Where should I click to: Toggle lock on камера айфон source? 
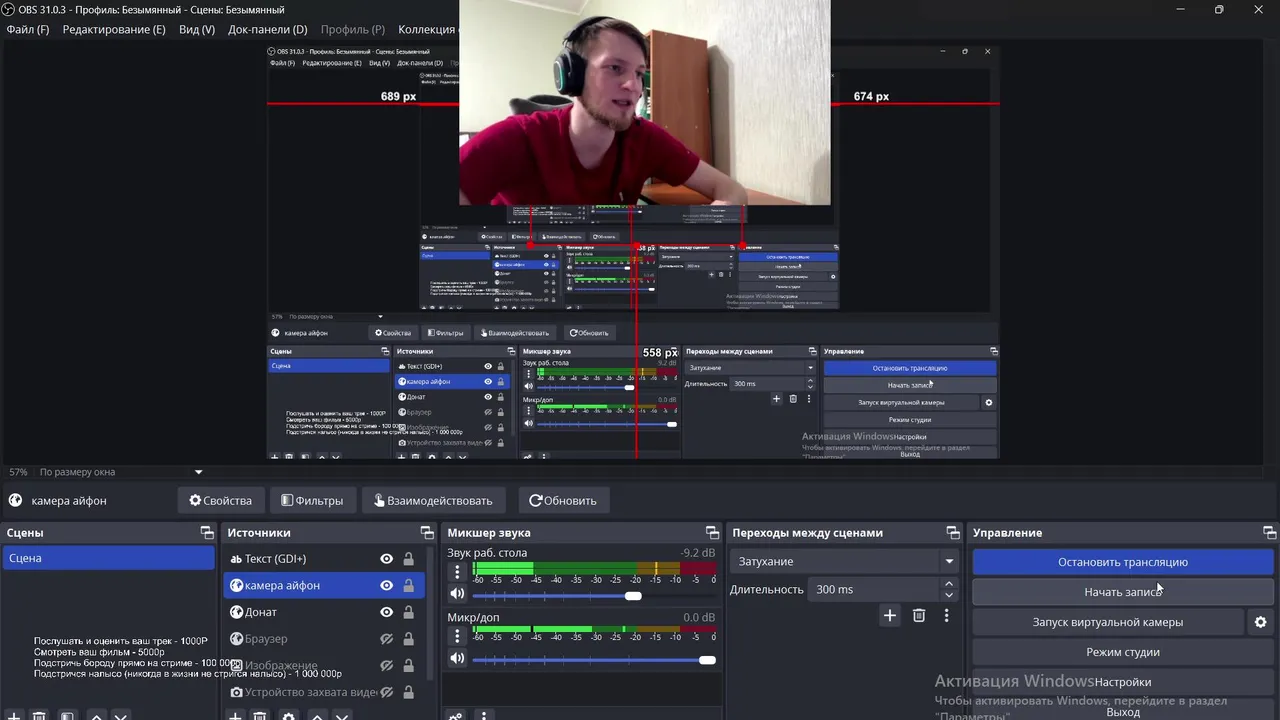pos(408,586)
